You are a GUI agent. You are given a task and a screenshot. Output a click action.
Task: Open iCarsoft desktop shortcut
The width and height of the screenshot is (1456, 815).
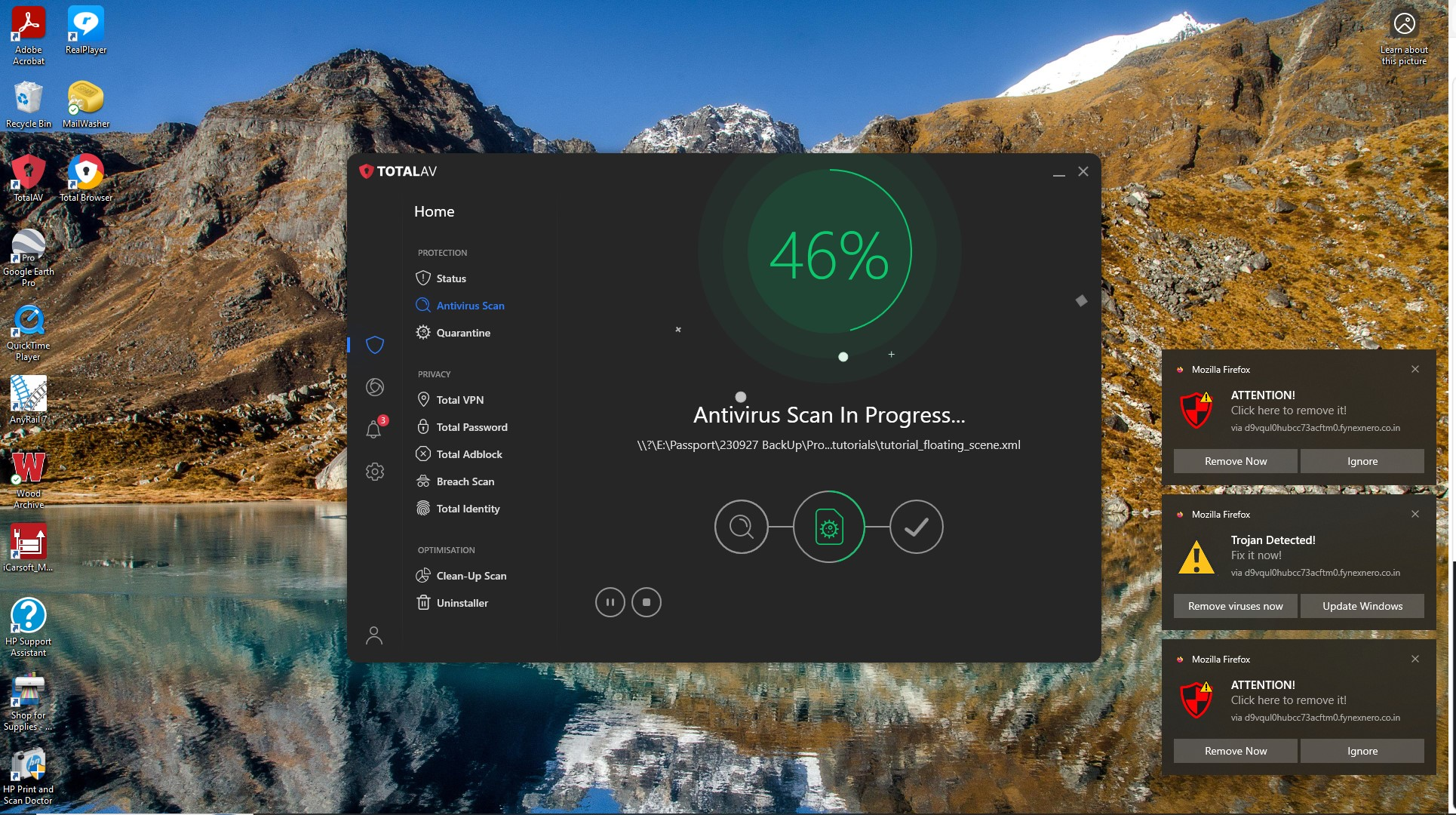pos(29,548)
